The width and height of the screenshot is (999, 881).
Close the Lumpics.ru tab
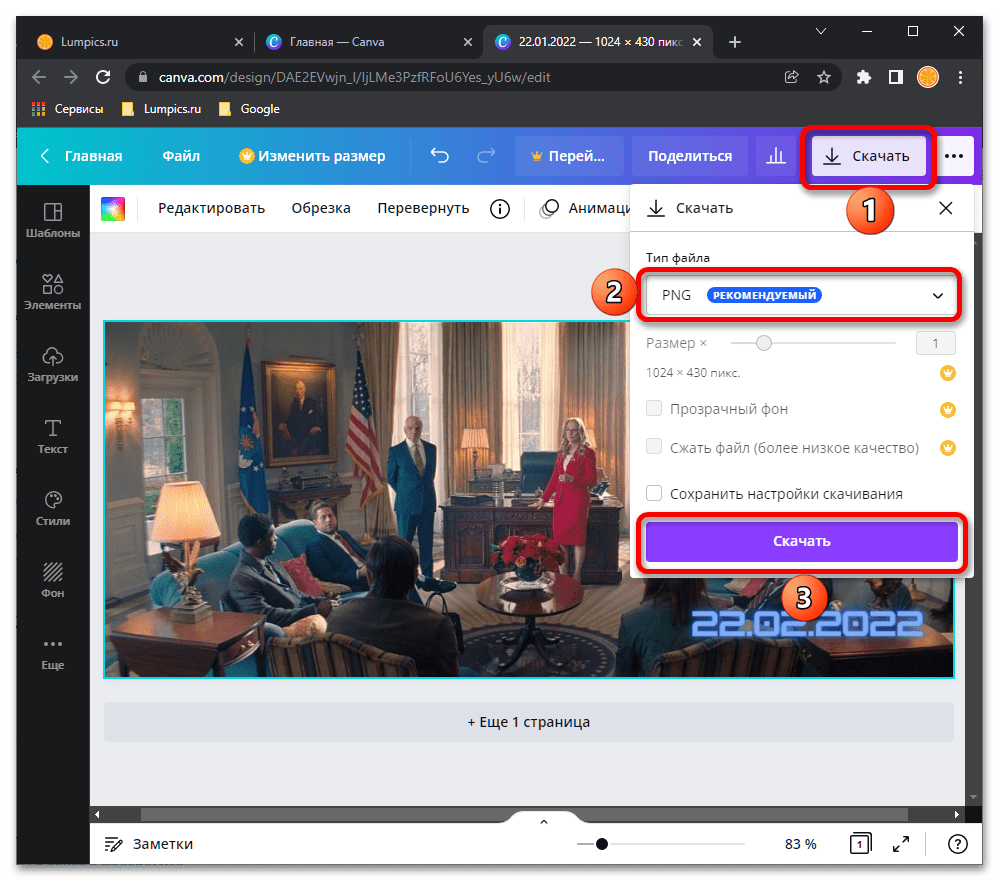coord(238,42)
